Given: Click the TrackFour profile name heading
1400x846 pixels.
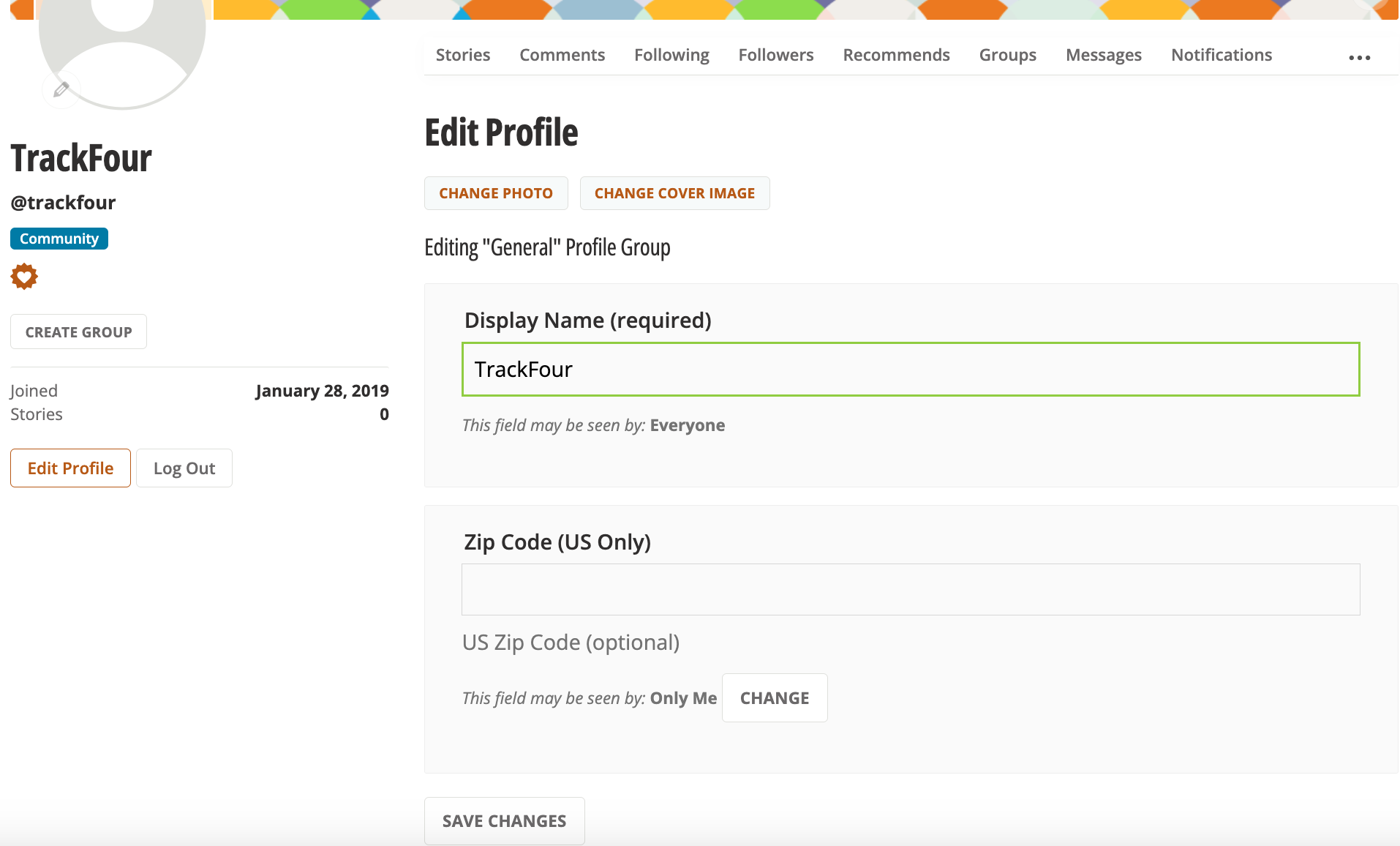Looking at the screenshot, I should [x=81, y=158].
